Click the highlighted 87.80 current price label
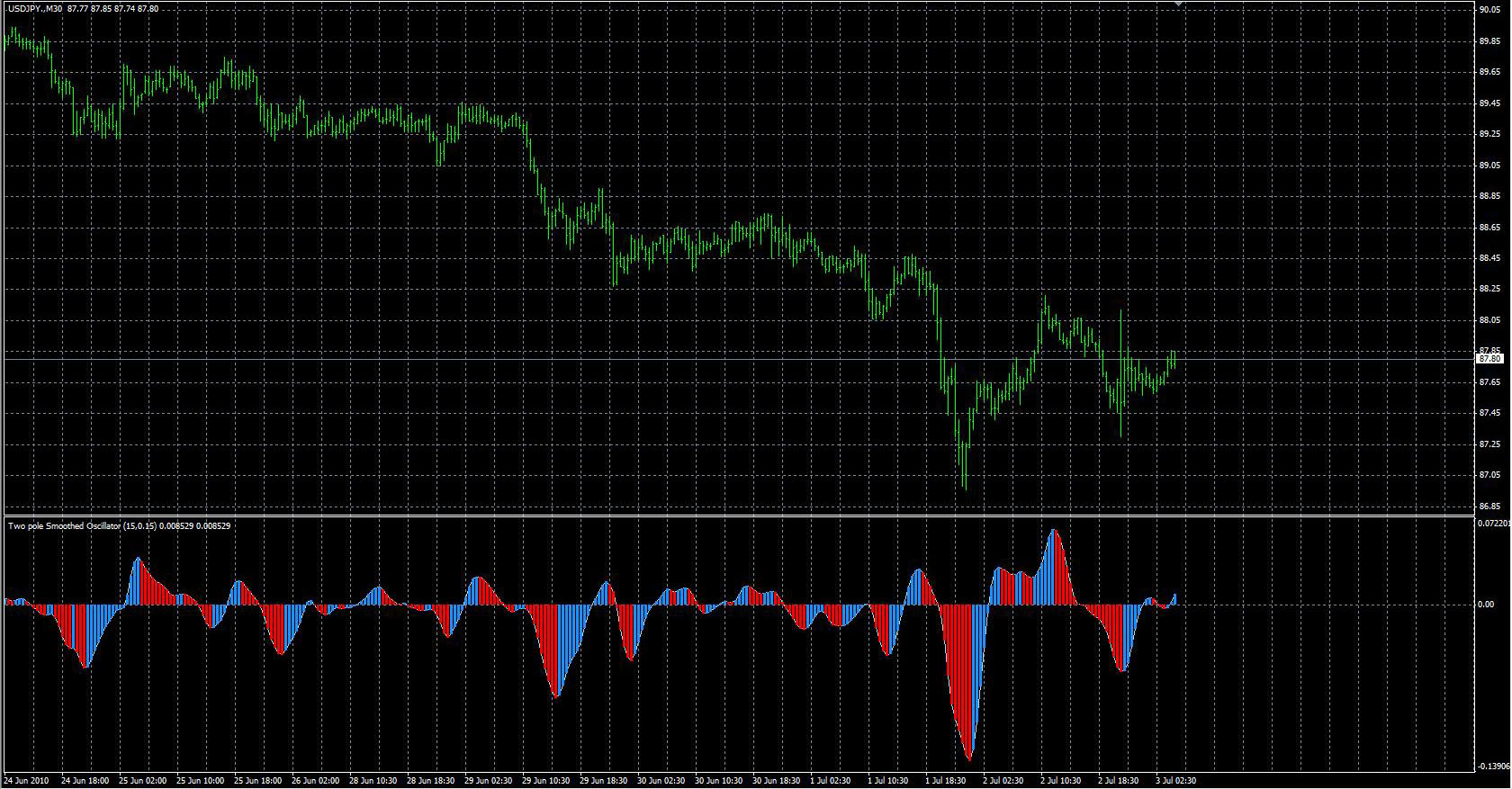 1489,359
